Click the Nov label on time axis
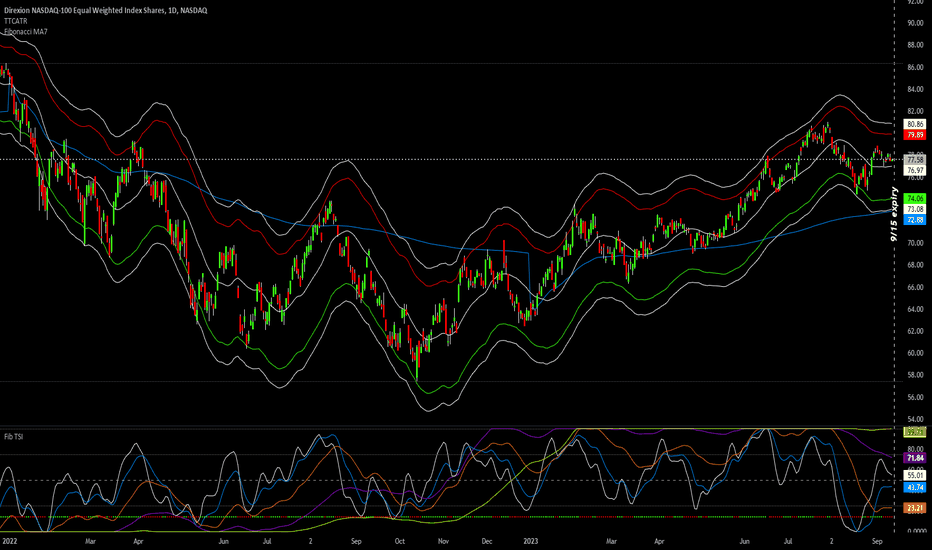The height and width of the screenshot is (550, 932). coord(443,541)
